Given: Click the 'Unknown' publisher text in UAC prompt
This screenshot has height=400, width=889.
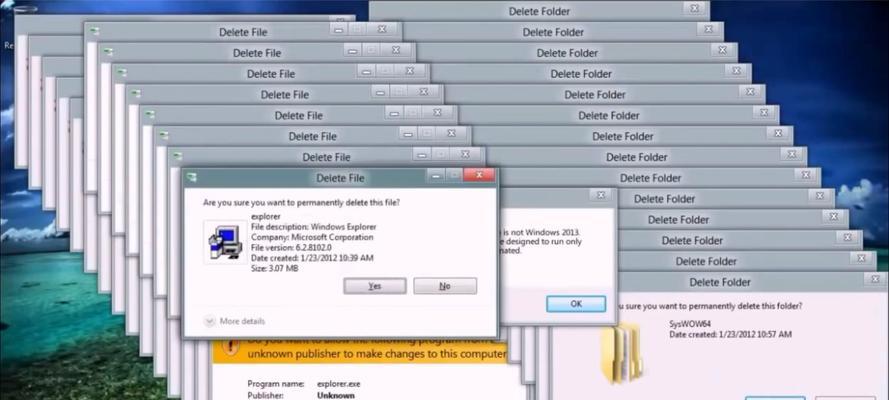Looking at the screenshot, I should click(336, 395).
